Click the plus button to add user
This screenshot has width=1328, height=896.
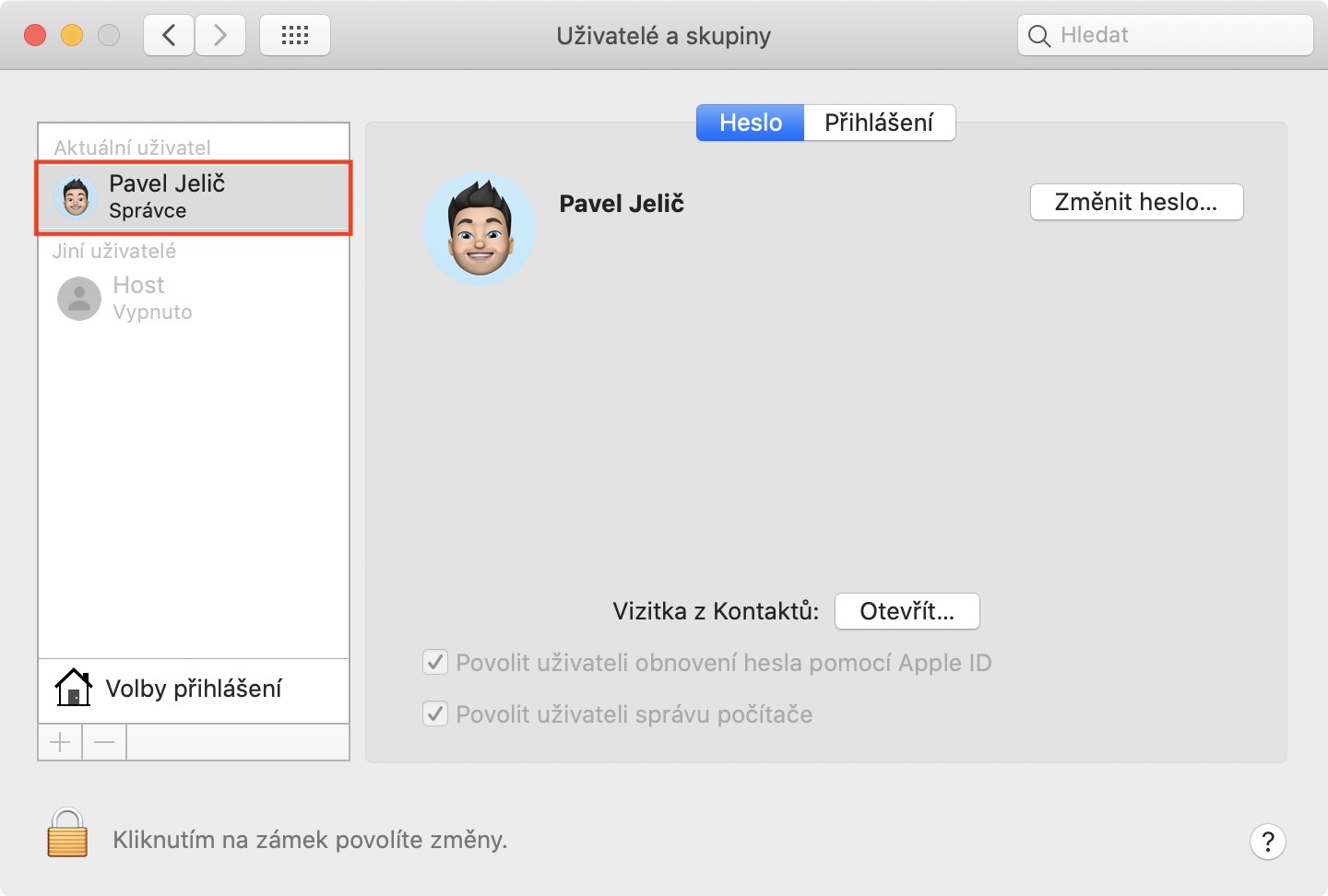60,742
